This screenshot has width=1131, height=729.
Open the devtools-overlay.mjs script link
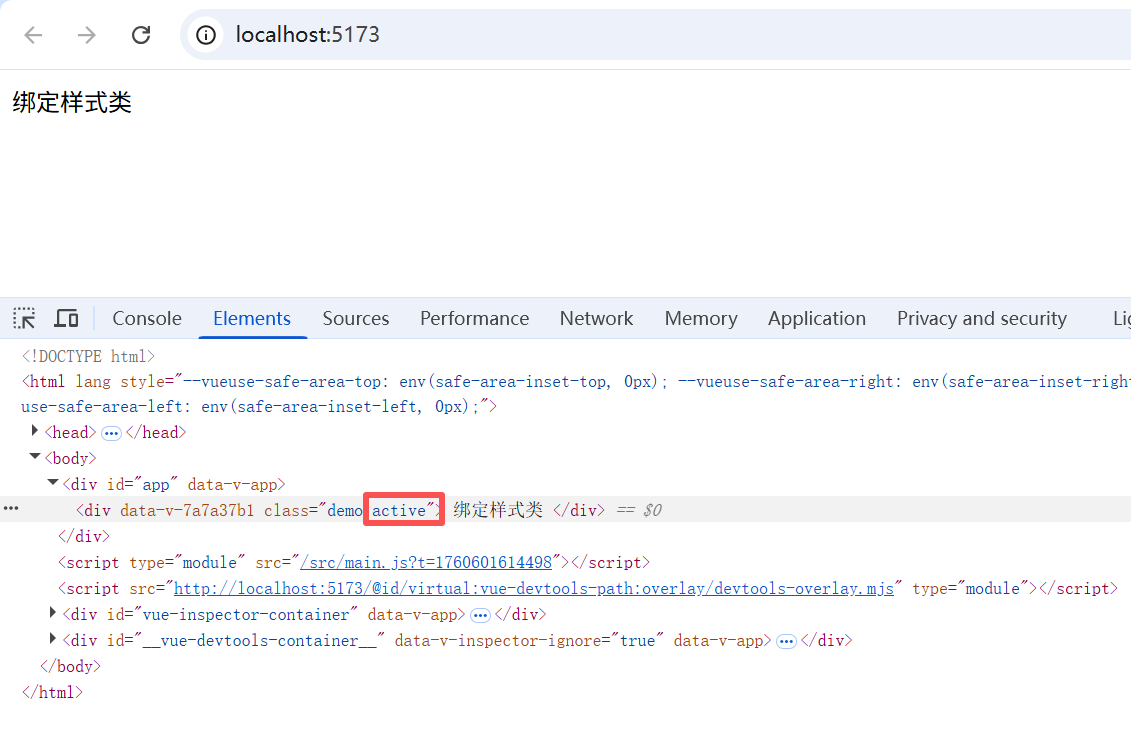point(534,588)
